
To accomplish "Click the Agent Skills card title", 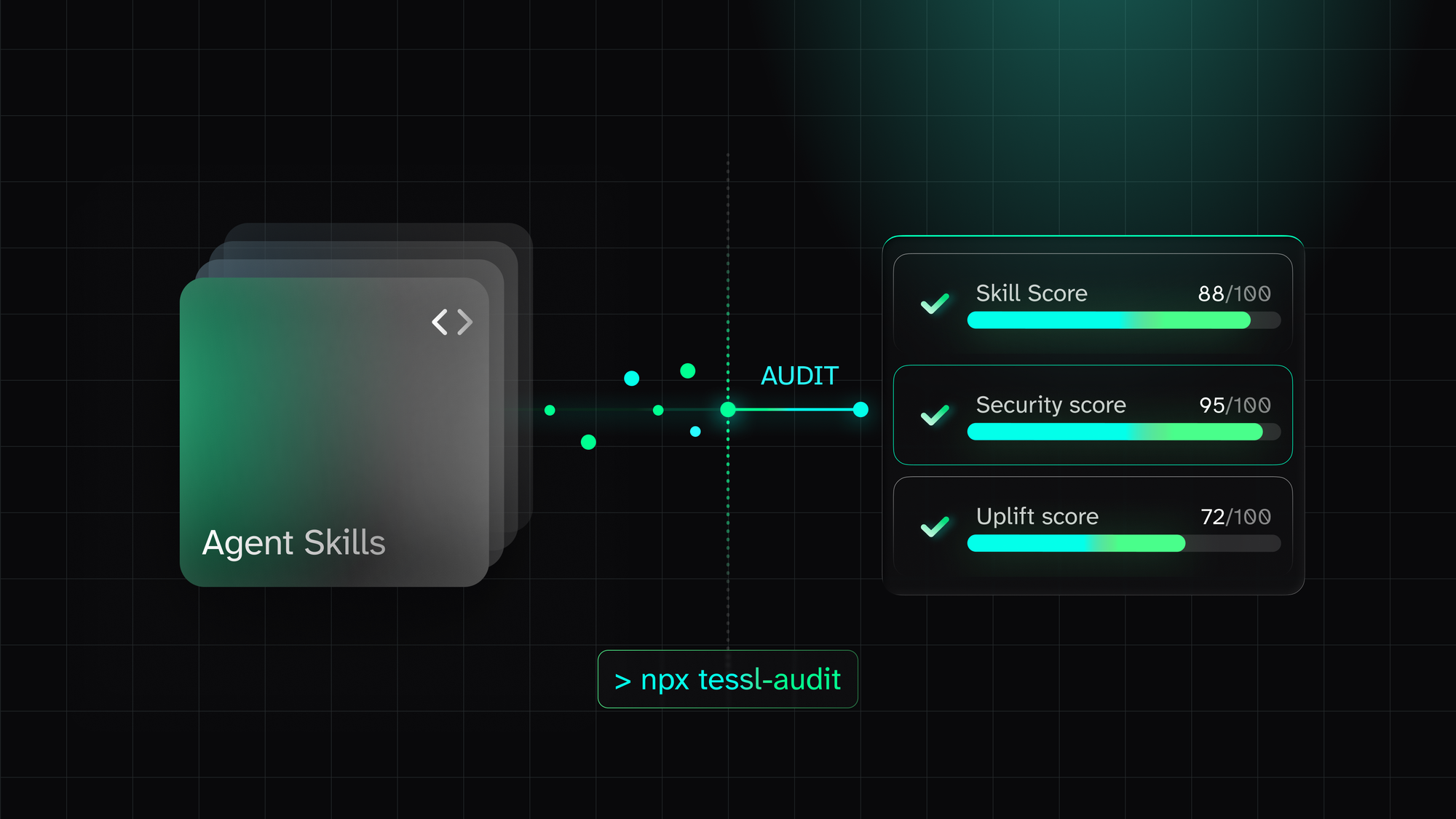I will click(293, 543).
